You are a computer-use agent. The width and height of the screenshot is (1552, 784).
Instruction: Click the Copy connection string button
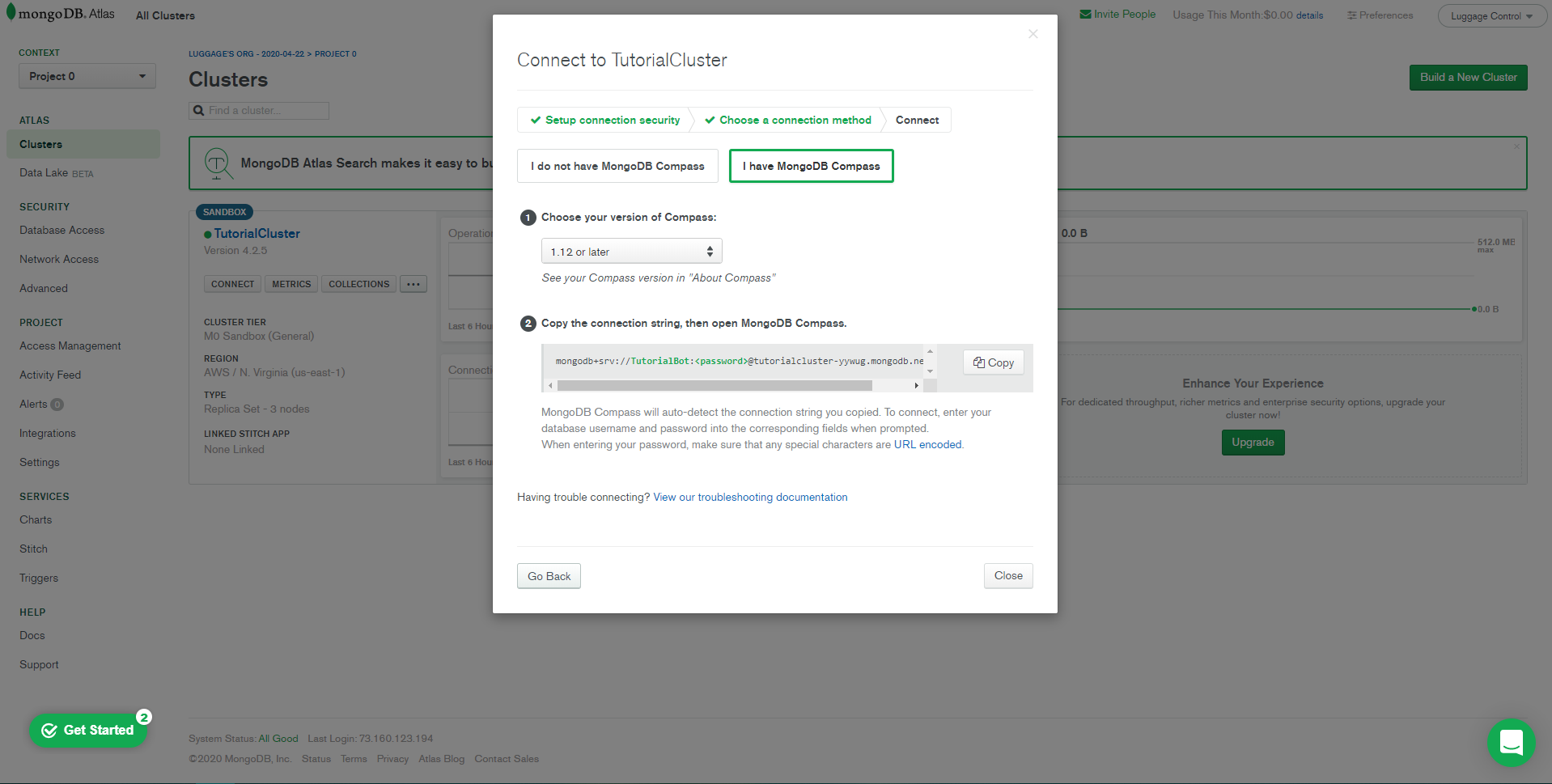(x=994, y=362)
